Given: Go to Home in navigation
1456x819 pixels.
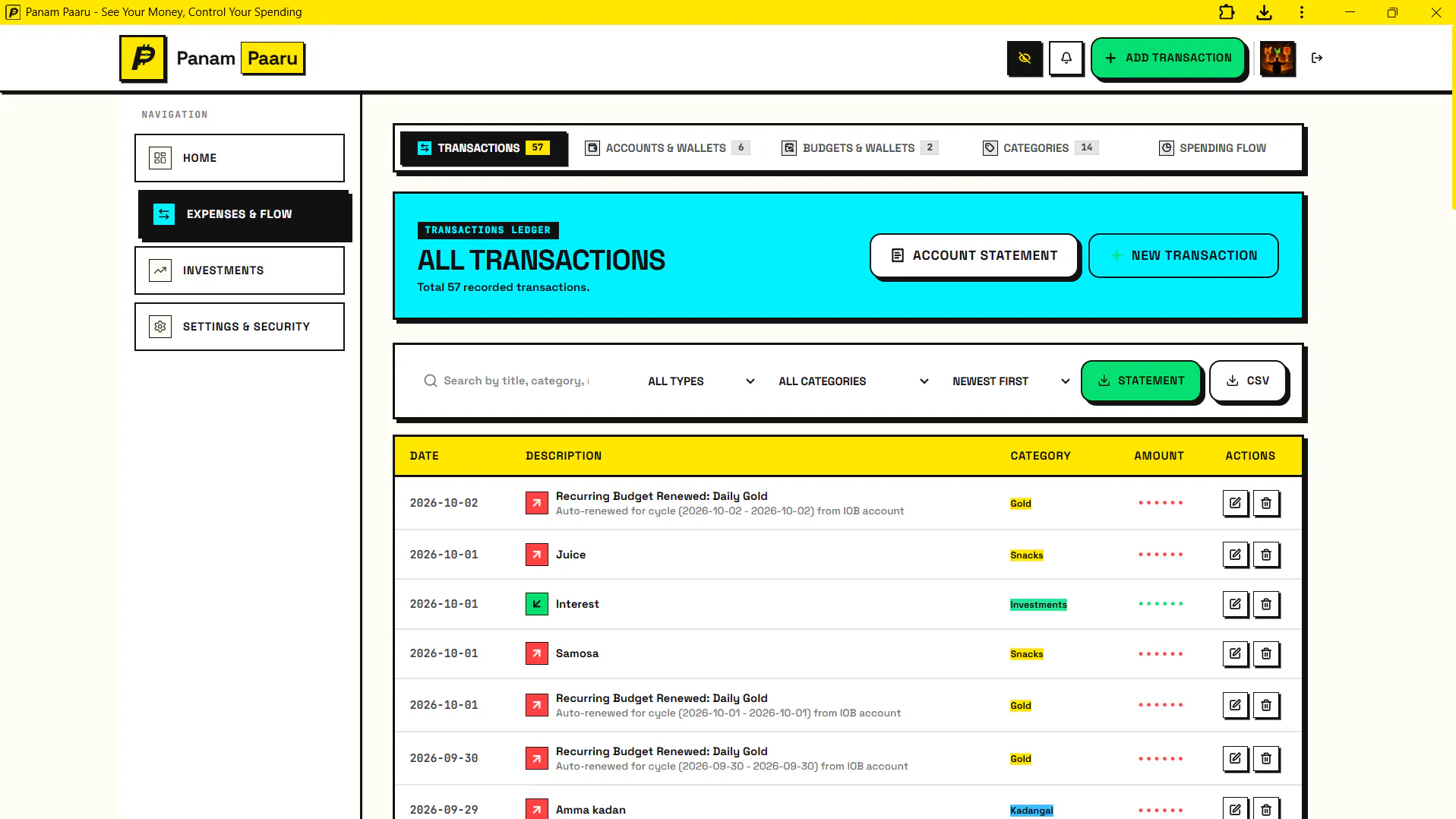Looking at the screenshot, I should tap(239, 158).
